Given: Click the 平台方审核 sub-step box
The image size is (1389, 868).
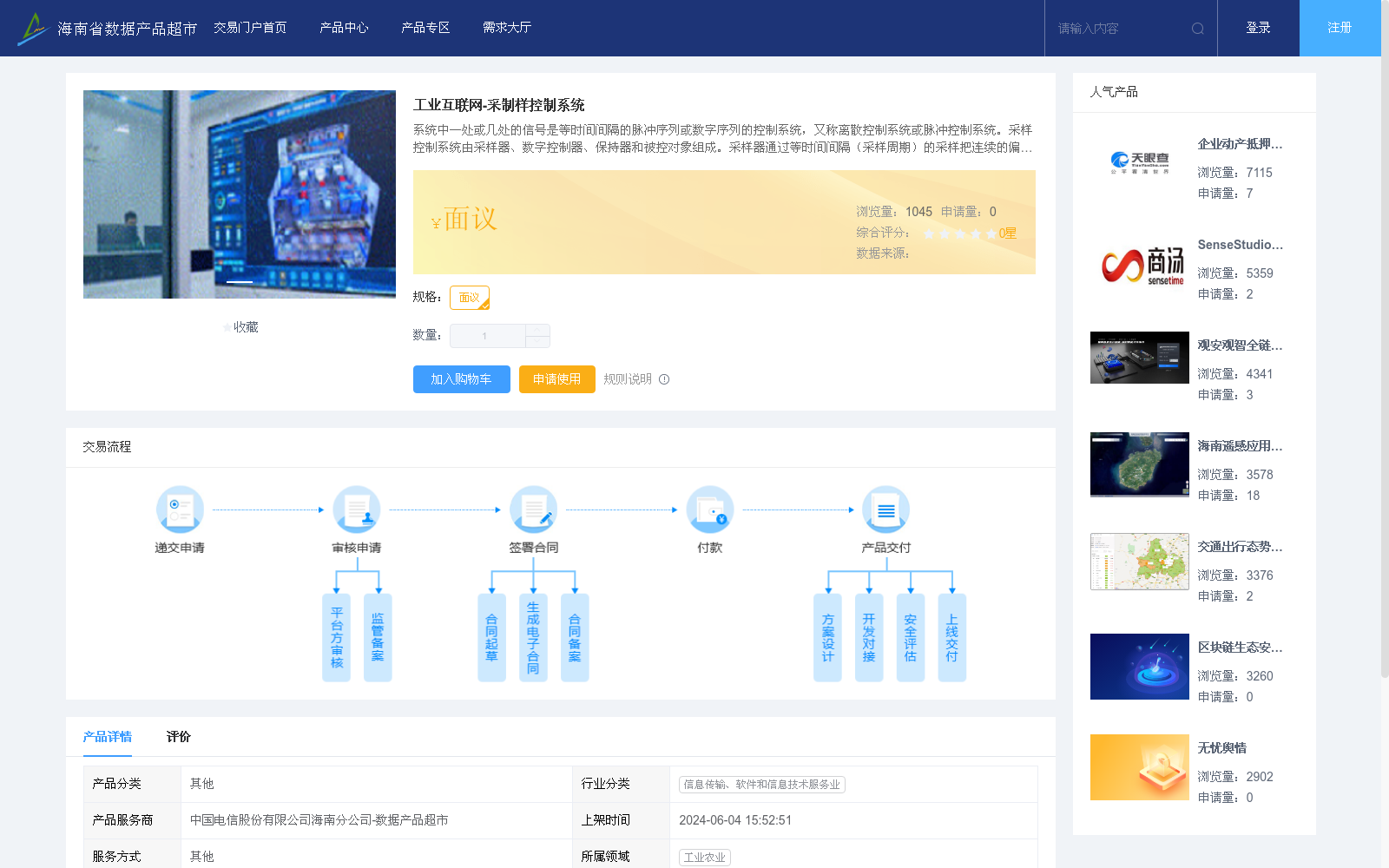Looking at the screenshot, I should 337,638.
